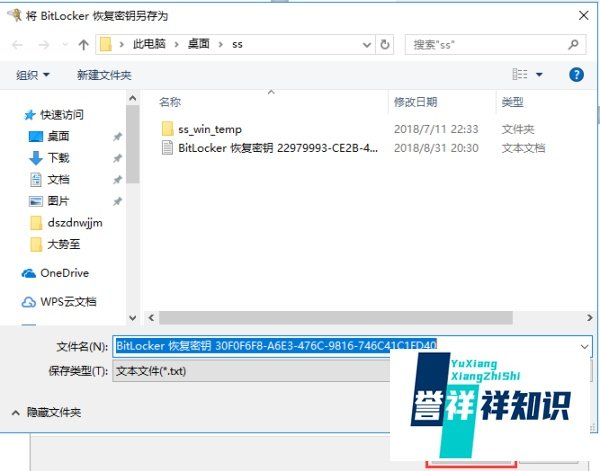Open recent locations dropdown arrow
Image resolution: width=600 pixels, height=471 pixels.
click(x=65, y=45)
